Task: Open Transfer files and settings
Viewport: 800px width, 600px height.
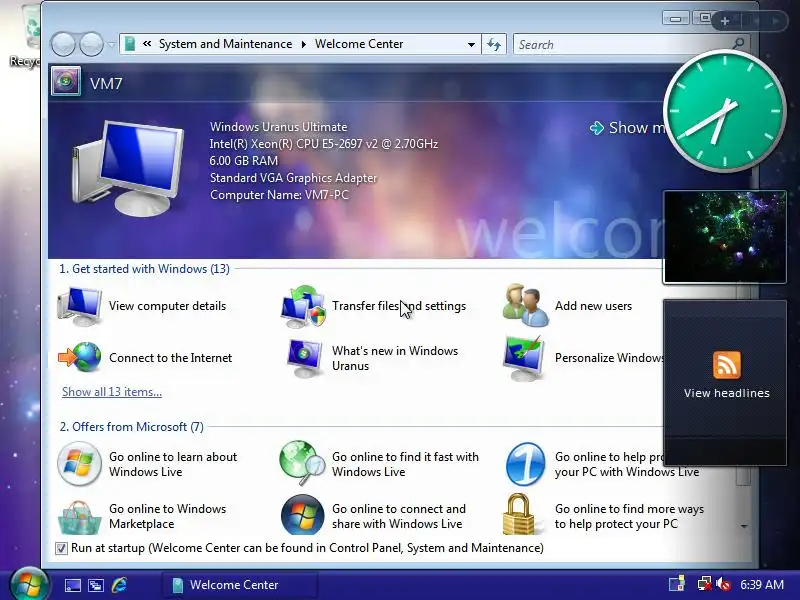Action: click(x=373, y=306)
